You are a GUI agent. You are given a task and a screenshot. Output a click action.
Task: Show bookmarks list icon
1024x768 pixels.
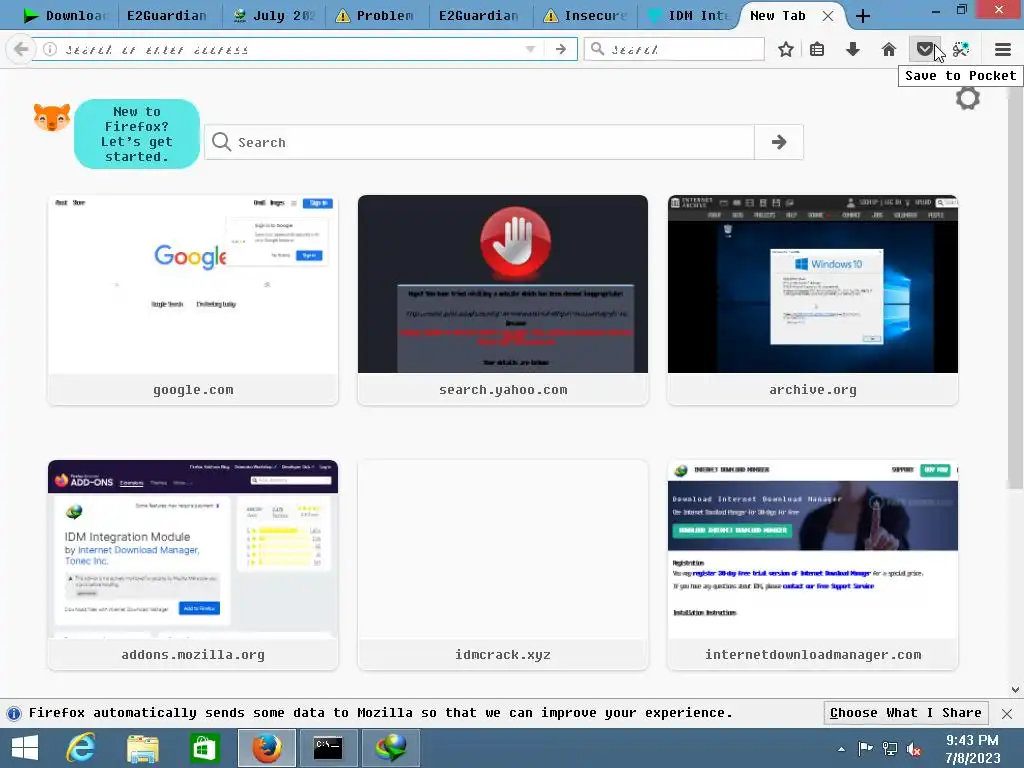pos(817,49)
